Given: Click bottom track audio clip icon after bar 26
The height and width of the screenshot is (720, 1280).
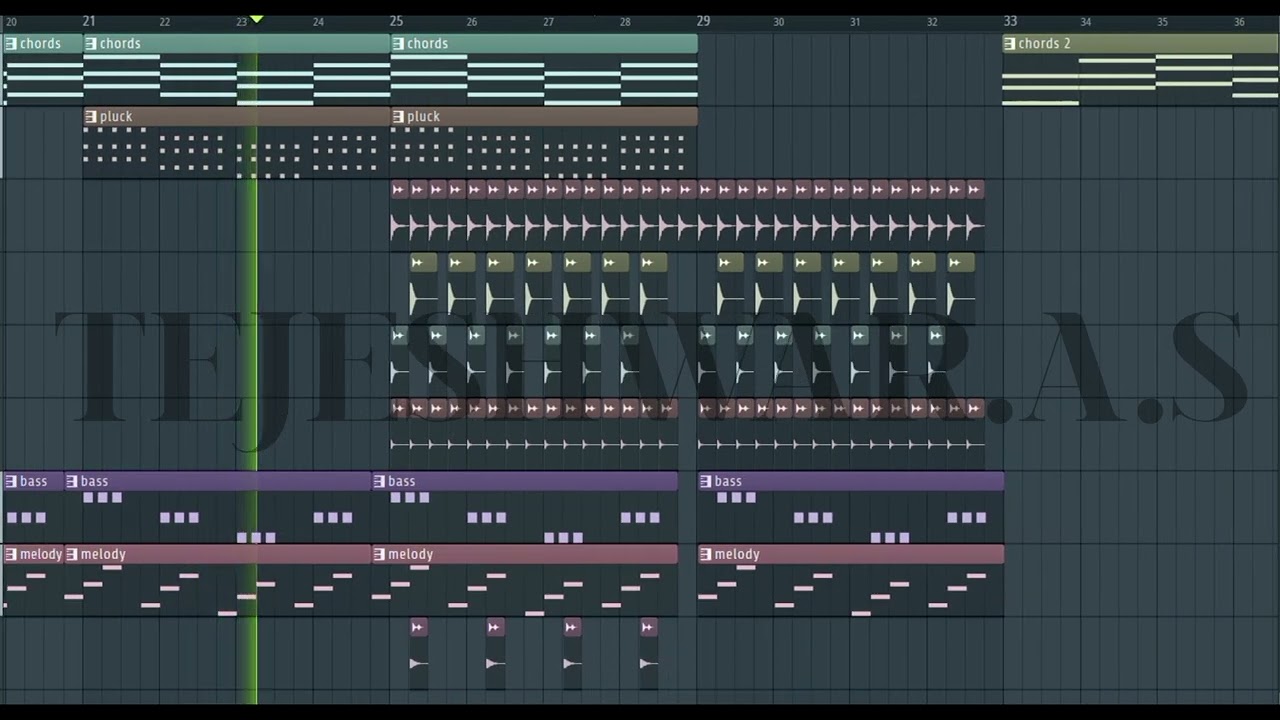Looking at the screenshot, I should pyautogui.click(x=494, y=628).
